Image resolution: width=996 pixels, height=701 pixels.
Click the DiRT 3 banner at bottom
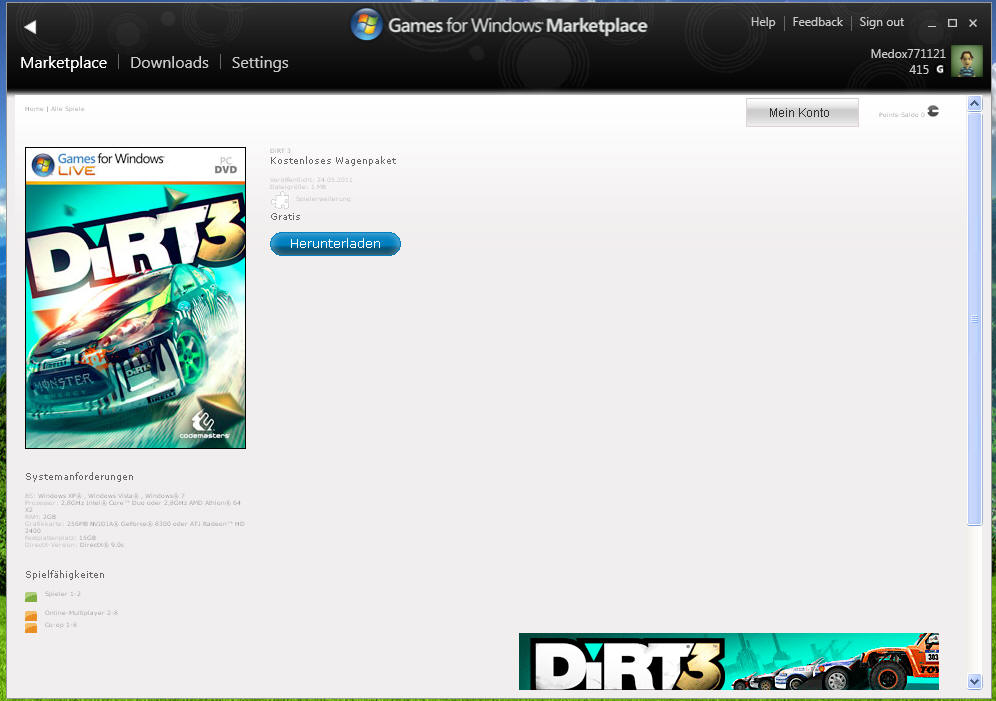coord(729,661)
